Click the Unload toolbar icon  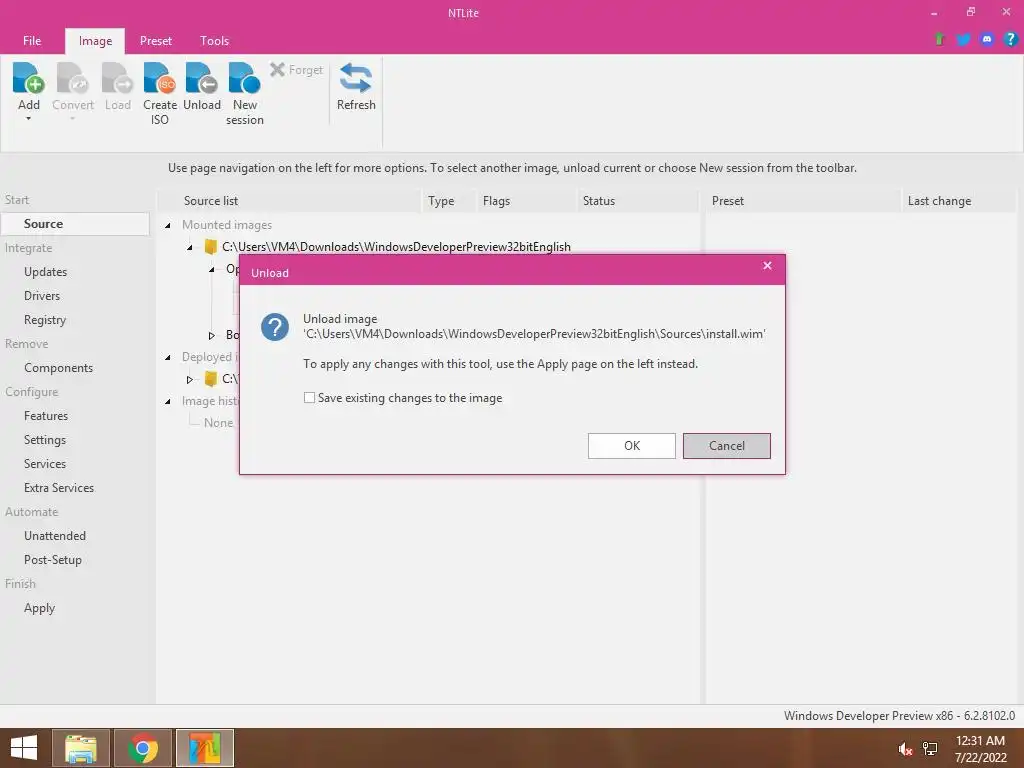pyautogui.click(x=201, y=78)
